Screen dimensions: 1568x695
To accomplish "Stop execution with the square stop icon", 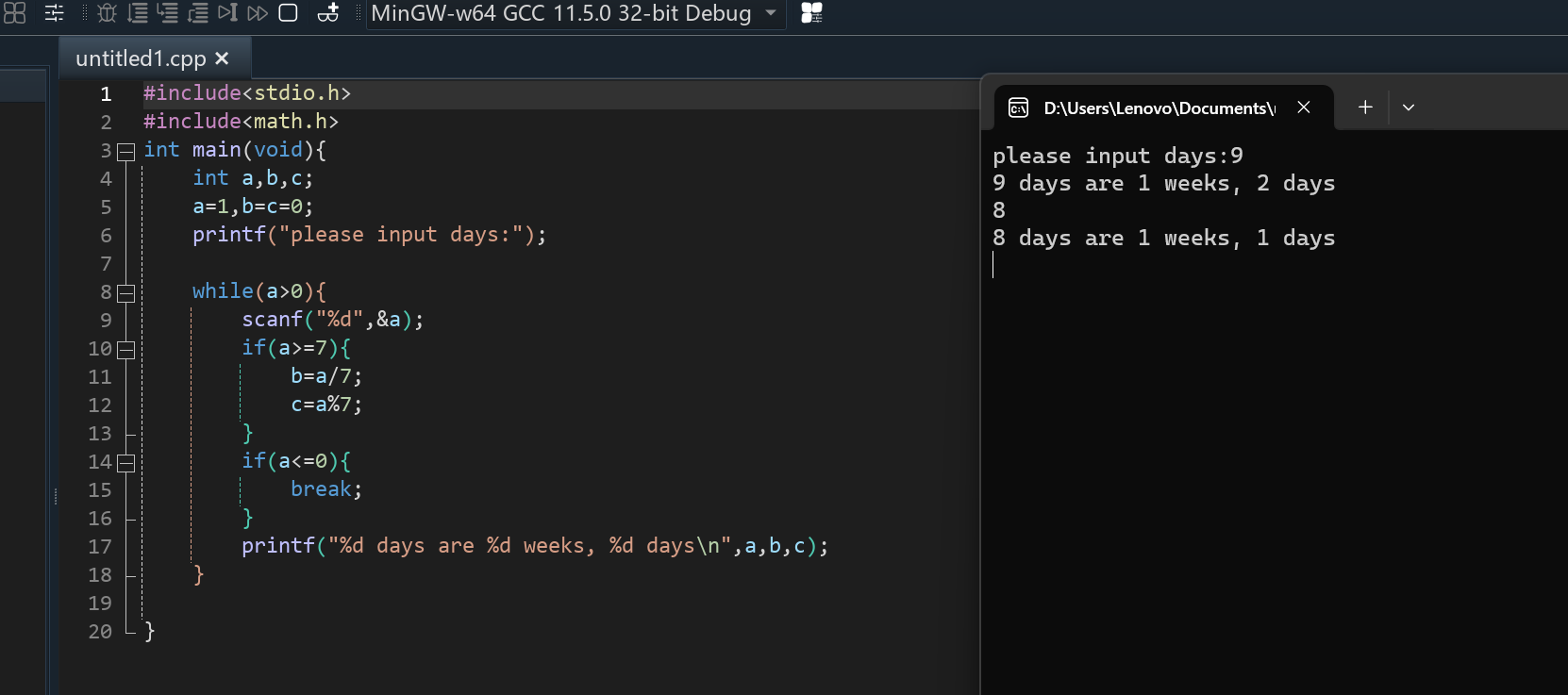I will tap(289, 13).
